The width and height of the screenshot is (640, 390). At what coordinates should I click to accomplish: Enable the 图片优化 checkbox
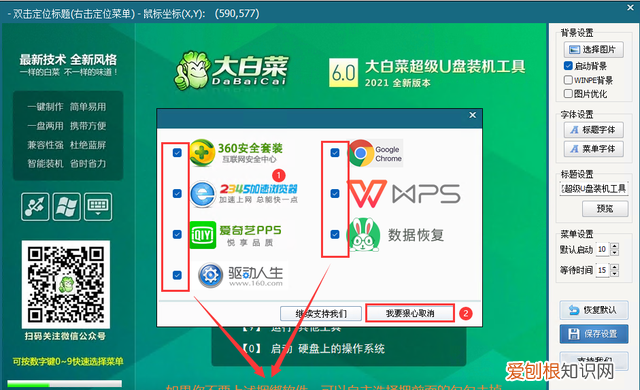568,93
